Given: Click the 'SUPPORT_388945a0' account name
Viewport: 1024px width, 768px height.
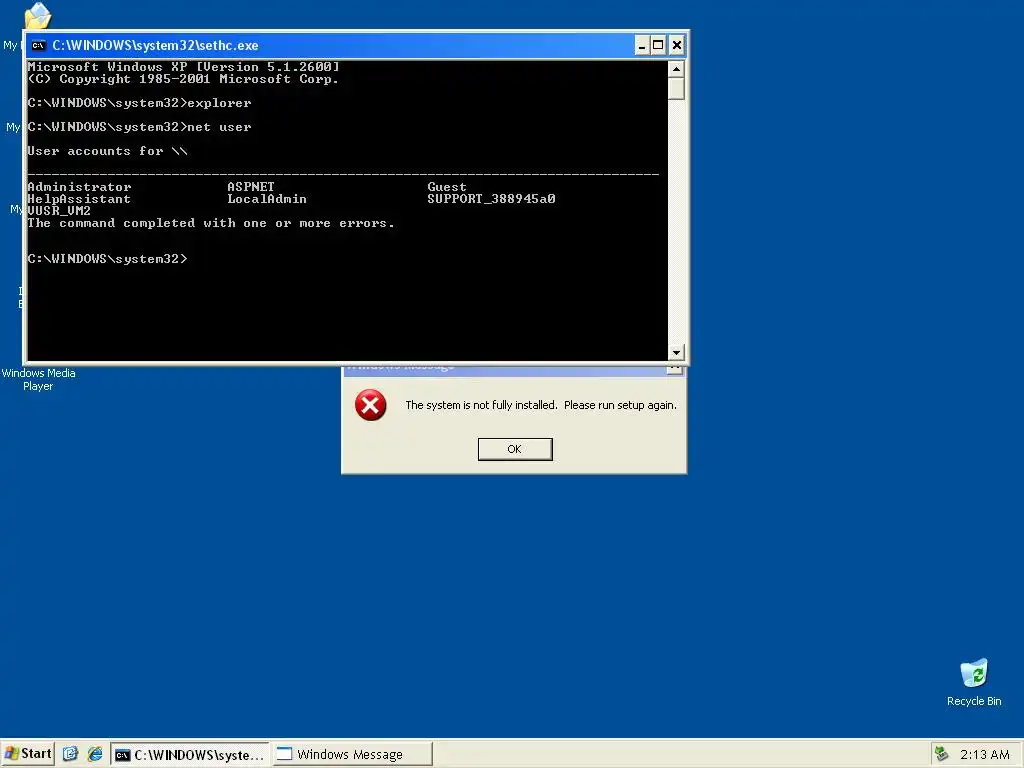Looking at the screenshot, I should (491, 199).
